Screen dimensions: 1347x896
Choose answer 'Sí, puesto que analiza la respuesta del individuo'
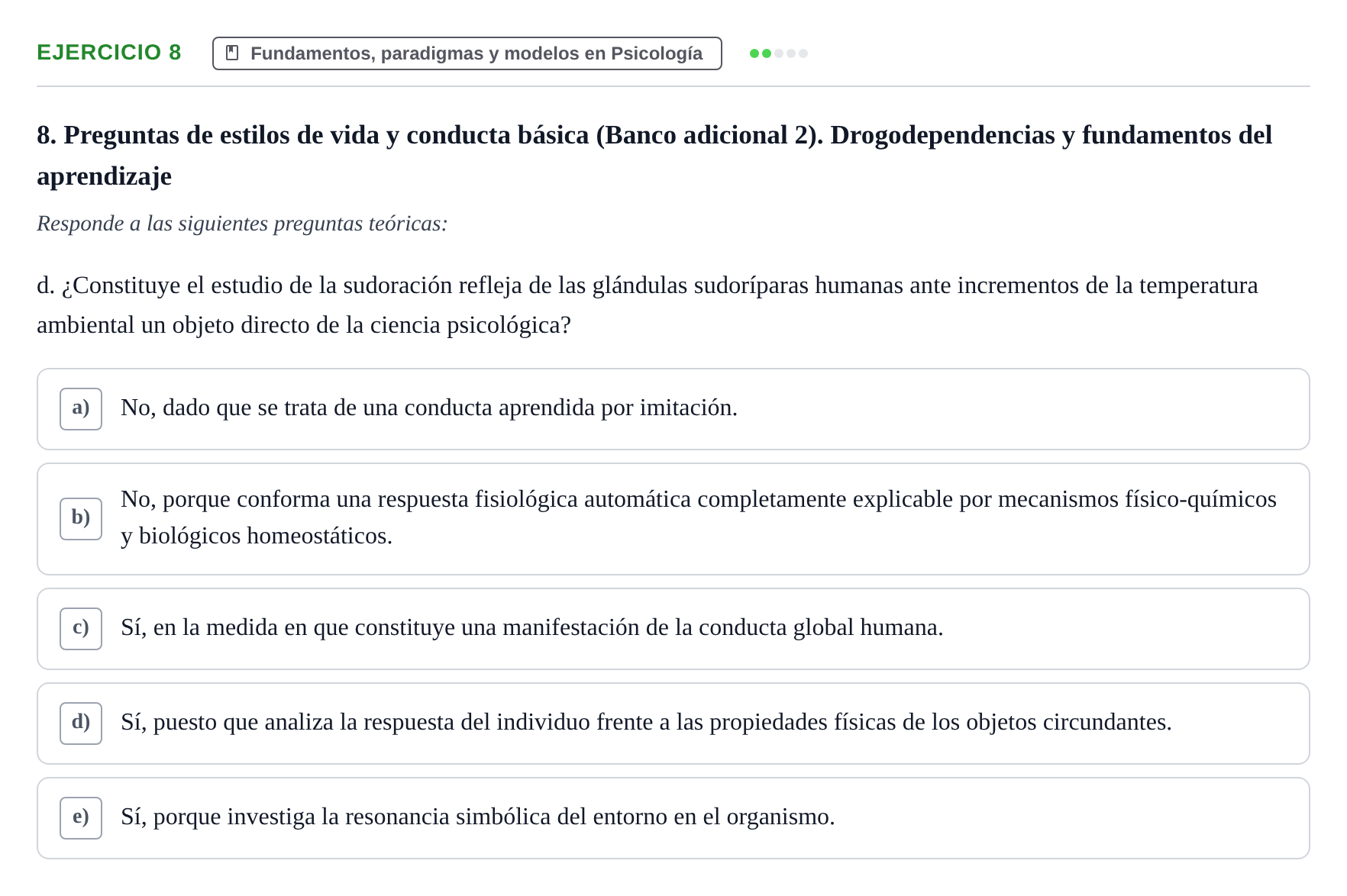673,724
